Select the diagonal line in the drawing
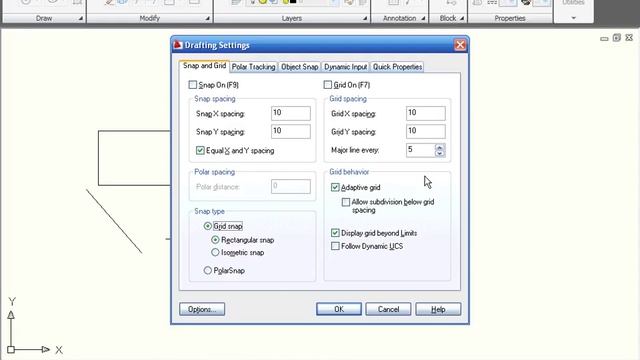This screenshot has height=360, width=640. [114, 221]
